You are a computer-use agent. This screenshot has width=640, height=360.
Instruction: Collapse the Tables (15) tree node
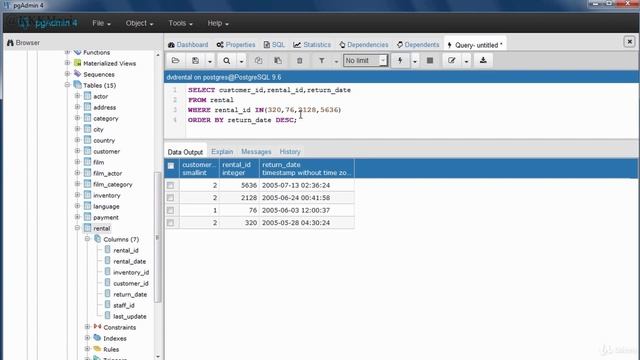pos(67,85)
